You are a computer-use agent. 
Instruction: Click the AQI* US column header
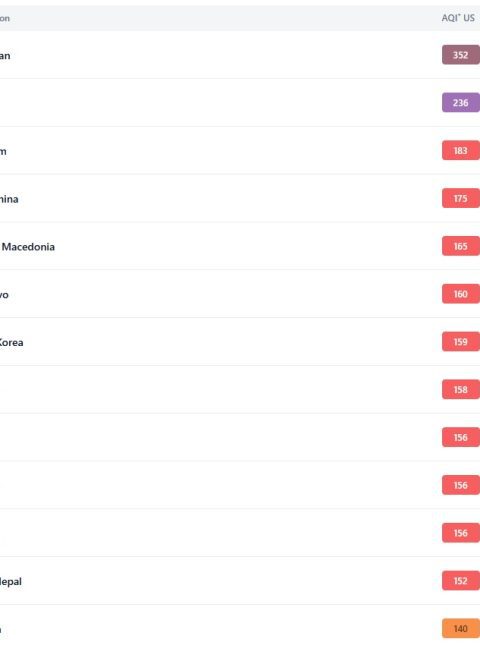click(458, 18)
